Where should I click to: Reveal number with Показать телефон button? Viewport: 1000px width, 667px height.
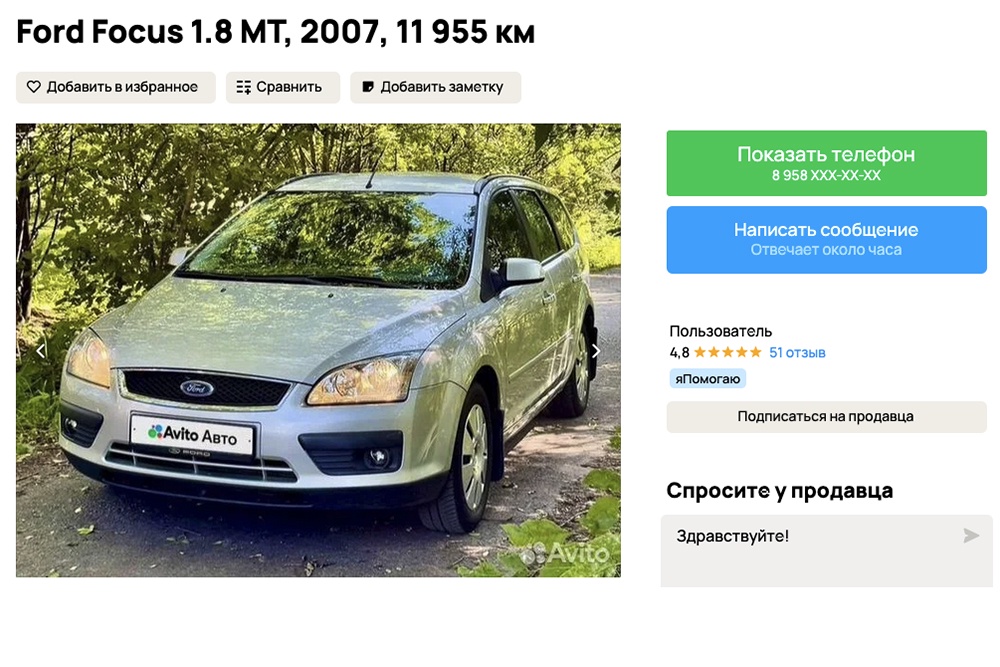click(x=827, y=163)
